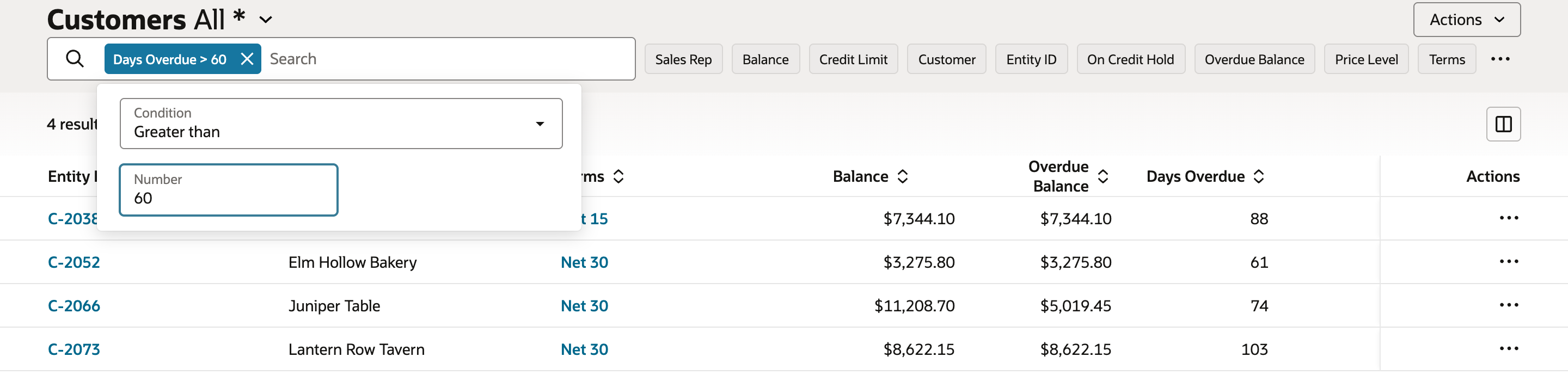Show more filter chips via ellipsis
The height and width of the screenshot is (381, 1568).
(x=1500, y=59)
